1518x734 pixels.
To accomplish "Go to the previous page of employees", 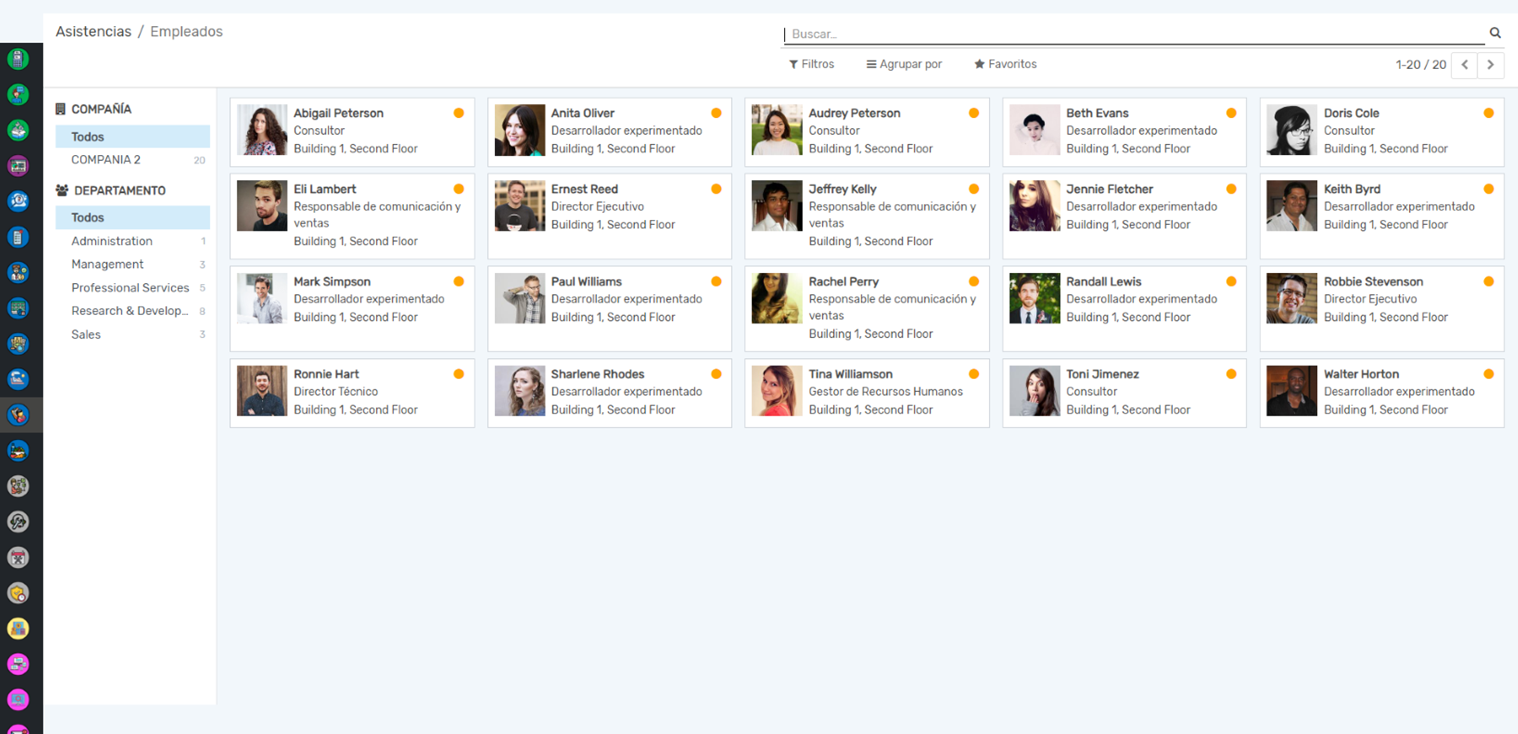I will (1465, 65).
